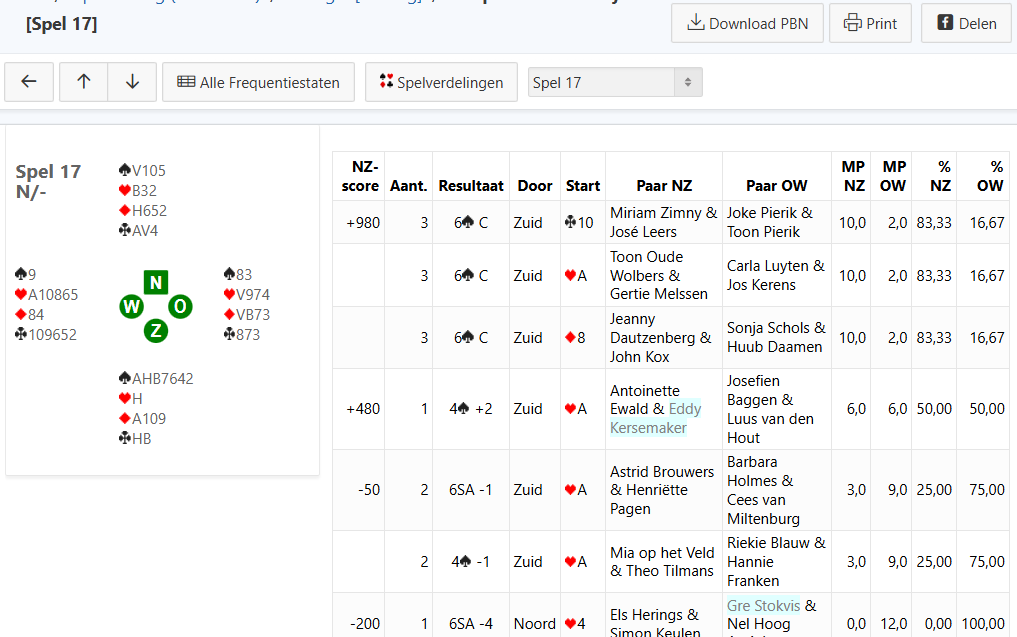Viewport: 1017px width, 637px height.
Task: Click Astrid Brouwers & Henriëtte Pagen pair
Action: [664, 490]
